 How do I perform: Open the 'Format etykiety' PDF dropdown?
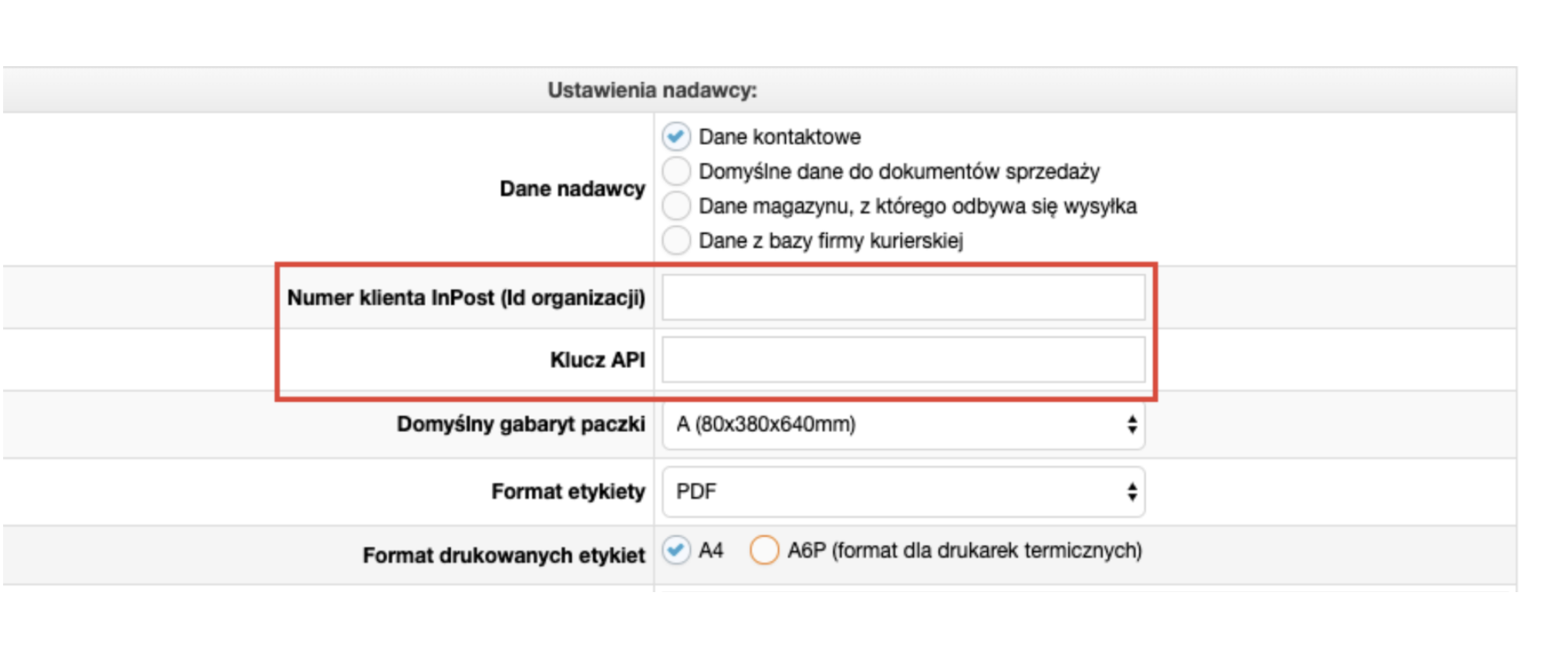(x=903, y=492)
